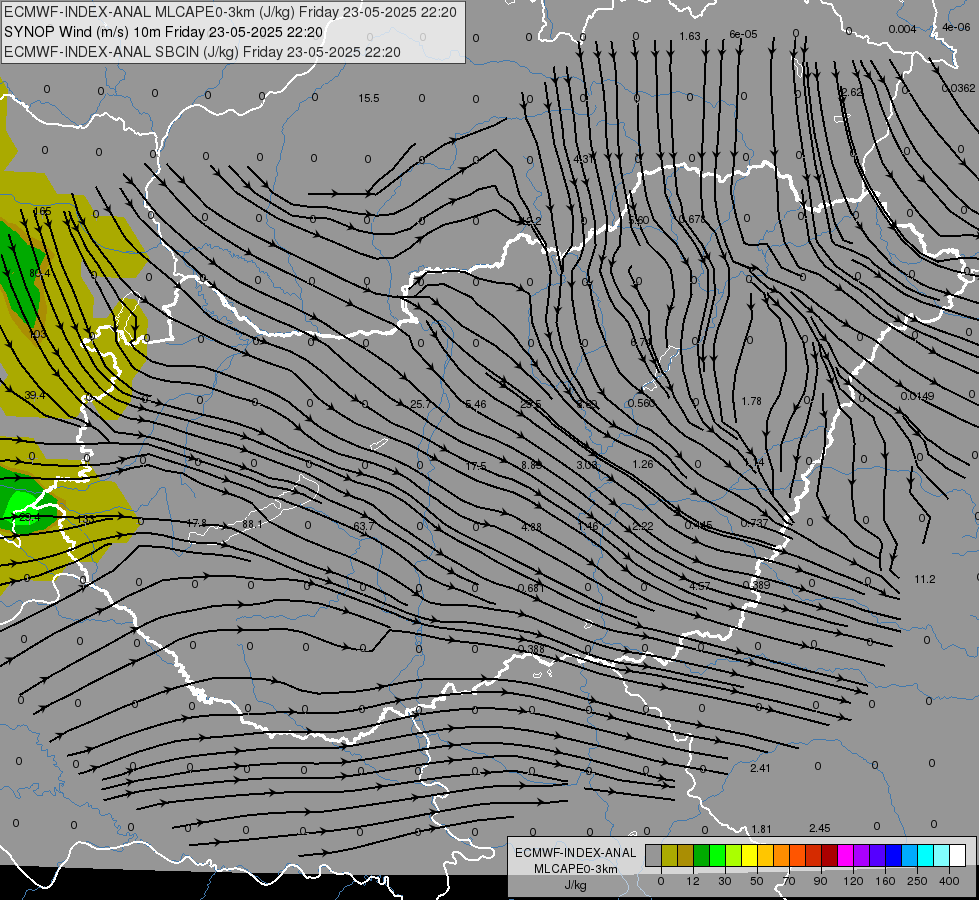This screenshot has width=979, height=900.
Task: Click the dark green legend swatch
Action: click(x=701, y=856)
